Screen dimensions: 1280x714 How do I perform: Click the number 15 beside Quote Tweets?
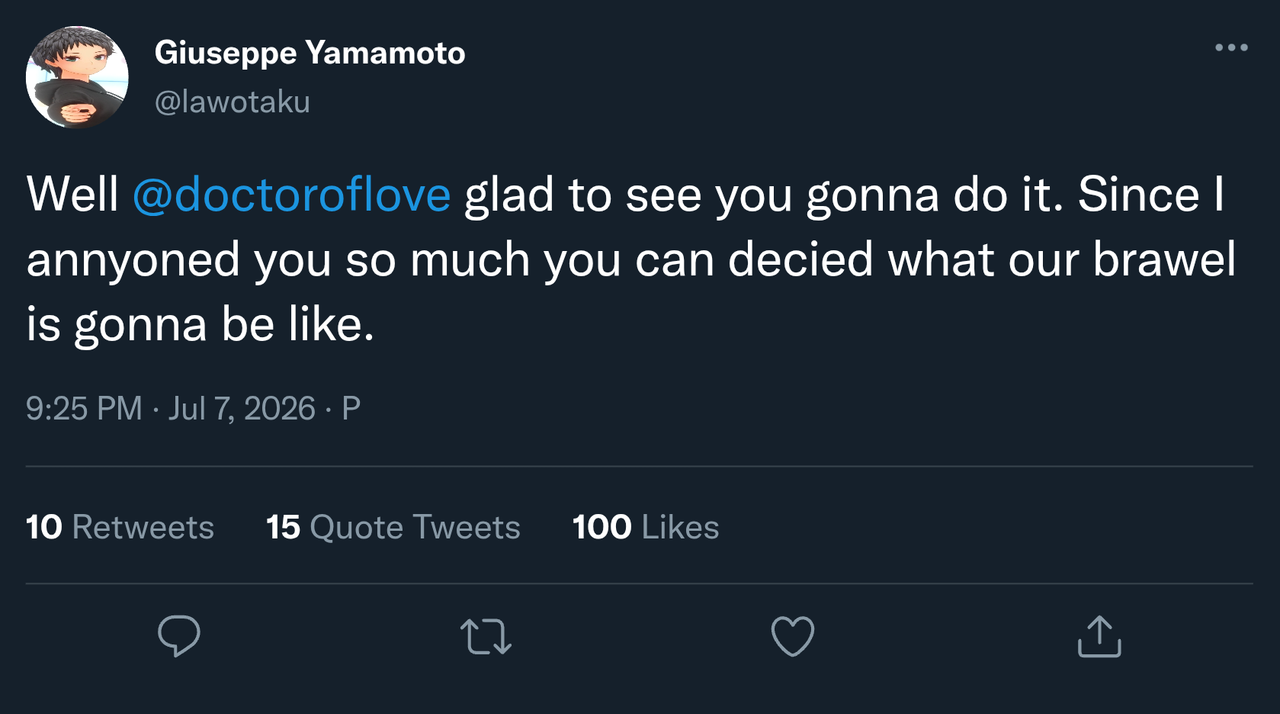tap(283, 527)
